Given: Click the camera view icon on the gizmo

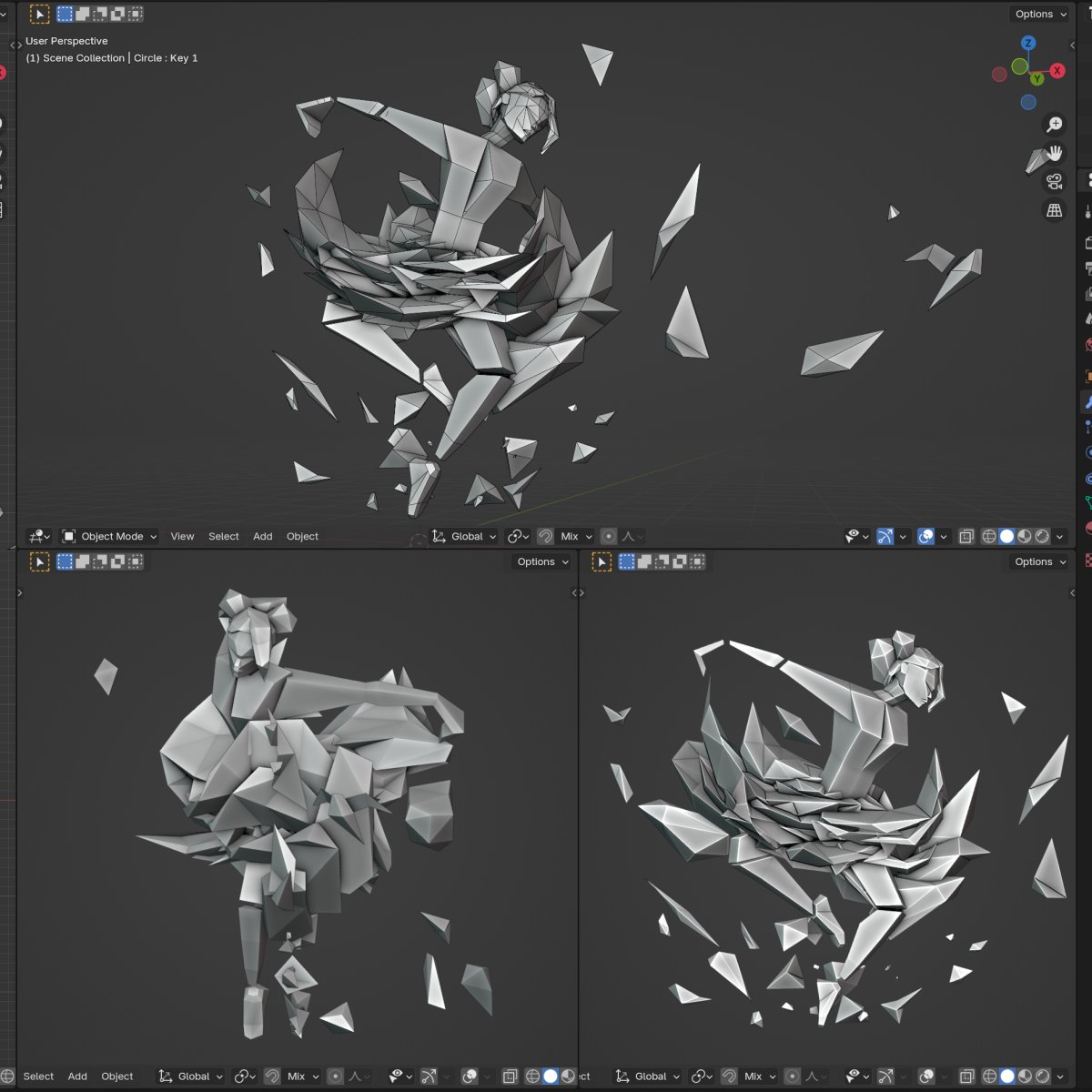Looking at the screenshot, I should pyautogui.click(x=1054, y=181).
